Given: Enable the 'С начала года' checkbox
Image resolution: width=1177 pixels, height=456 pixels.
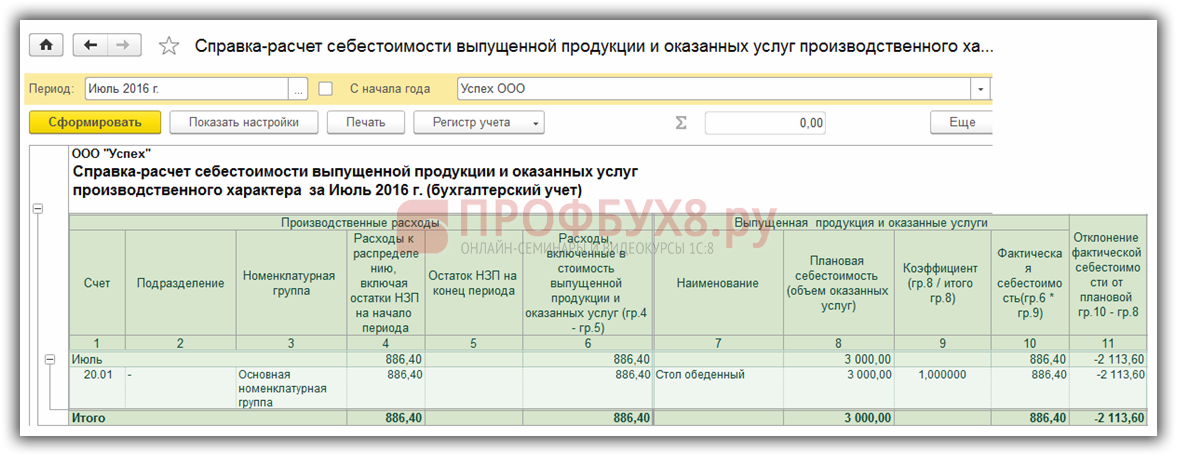Looking at the screenshot, I should pos(325,89).
